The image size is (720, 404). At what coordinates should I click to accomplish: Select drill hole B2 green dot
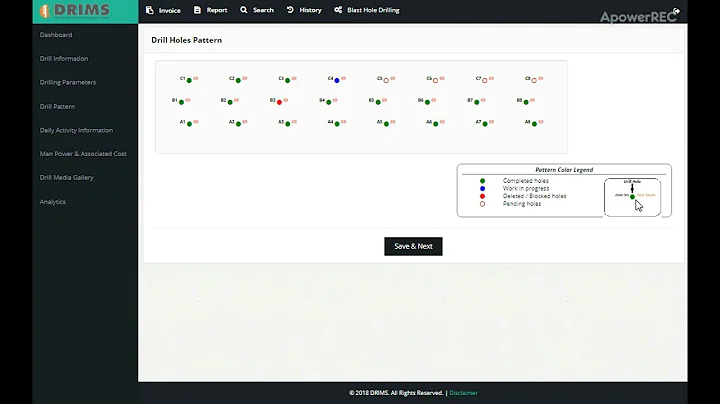pyautogui.click(x=230, y=102)
